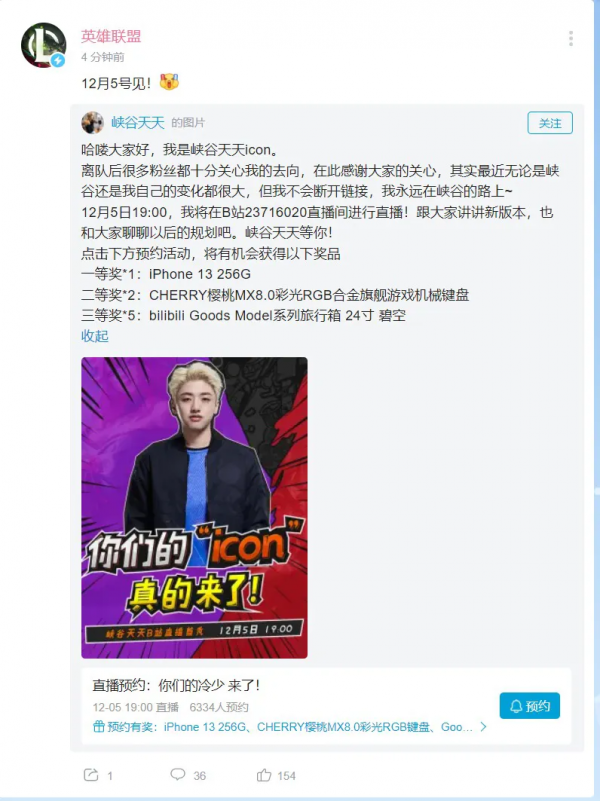Click the 36 comment count

(200, 775)
